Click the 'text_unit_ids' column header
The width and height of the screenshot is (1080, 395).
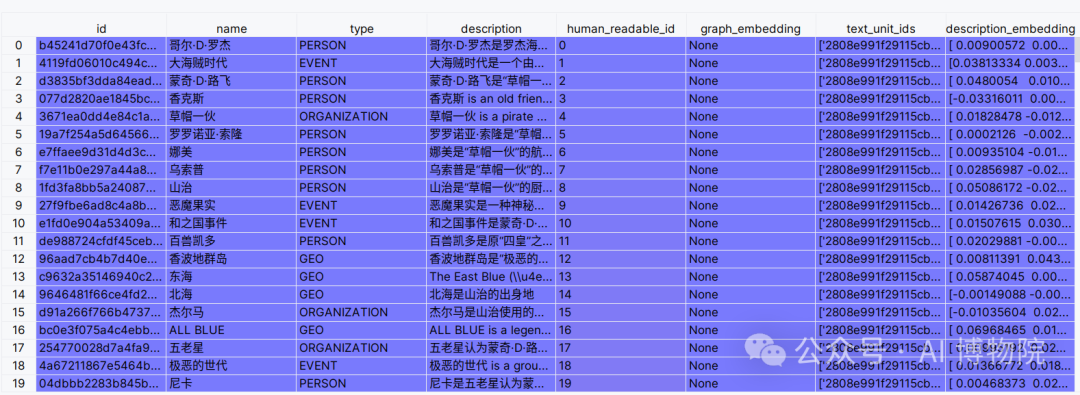click(x=880, y=29)
